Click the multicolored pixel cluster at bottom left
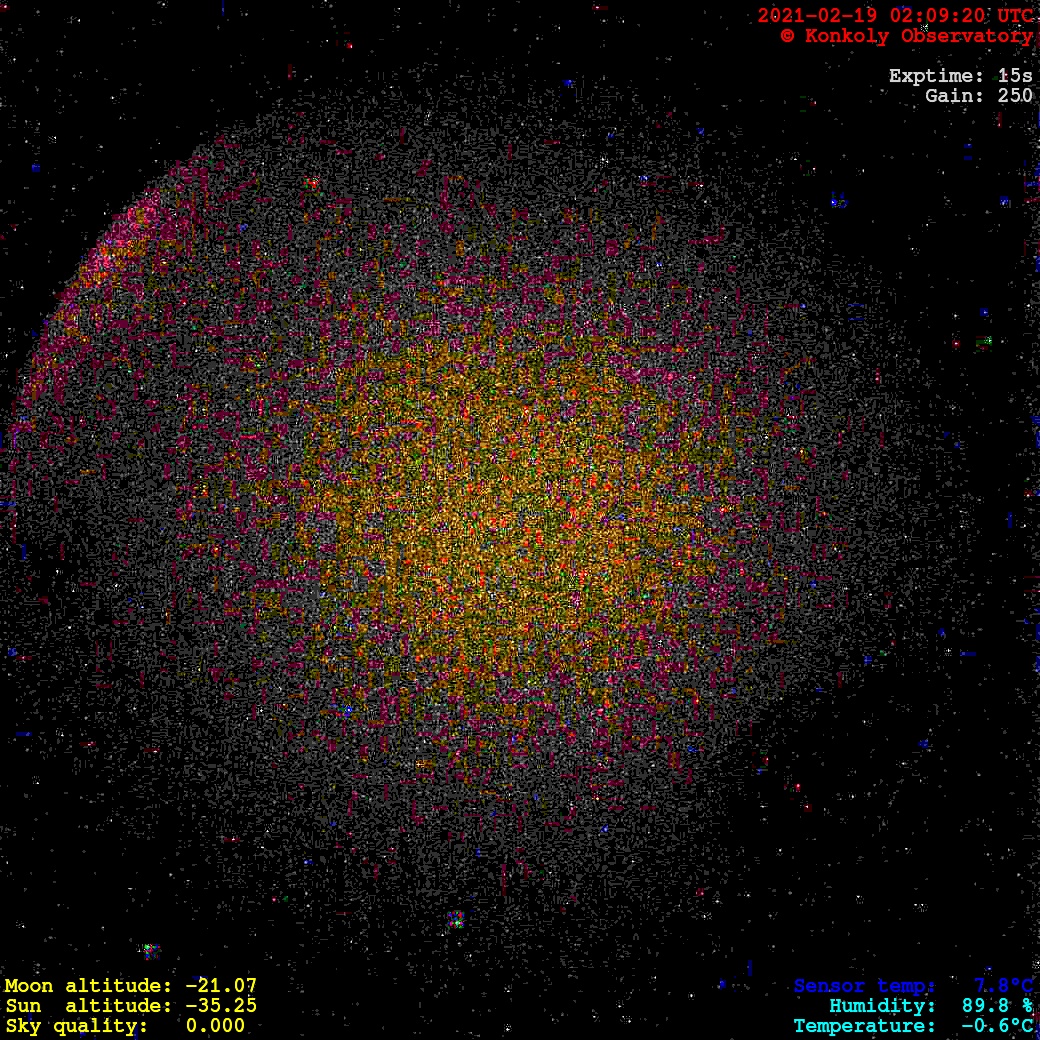 tap(150, 950)
